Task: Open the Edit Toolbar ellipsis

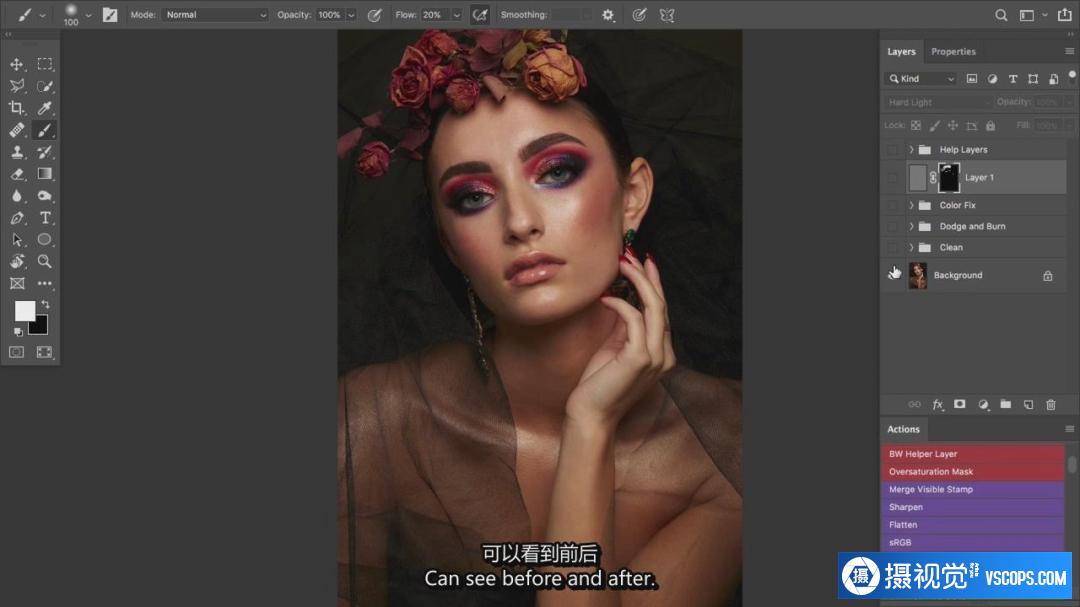Action: point(45,284)
